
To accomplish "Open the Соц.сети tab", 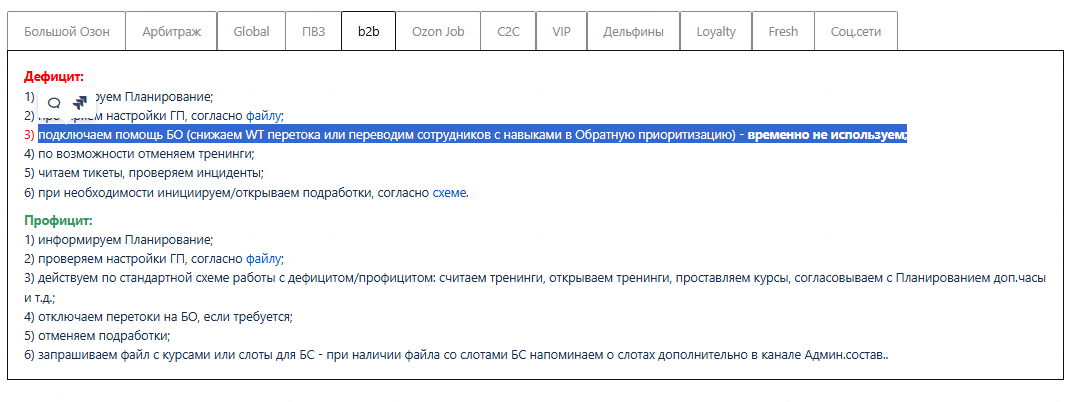I will (855, 31).
